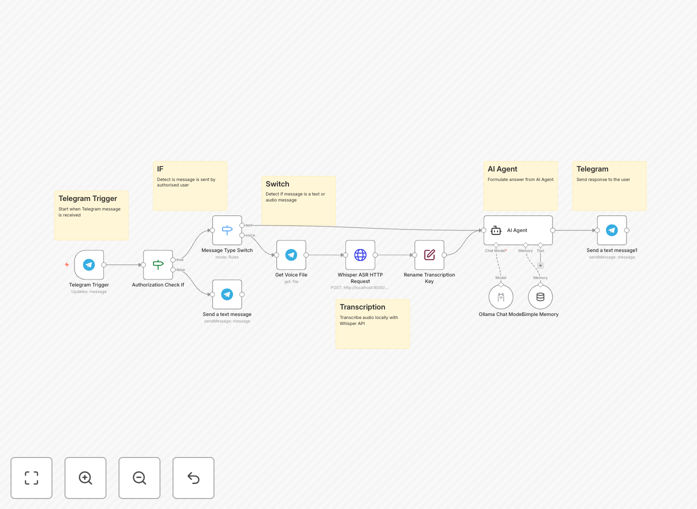Click the AI Agent Tool plus connector
The image size is (697, 509).
coord(541,265)
